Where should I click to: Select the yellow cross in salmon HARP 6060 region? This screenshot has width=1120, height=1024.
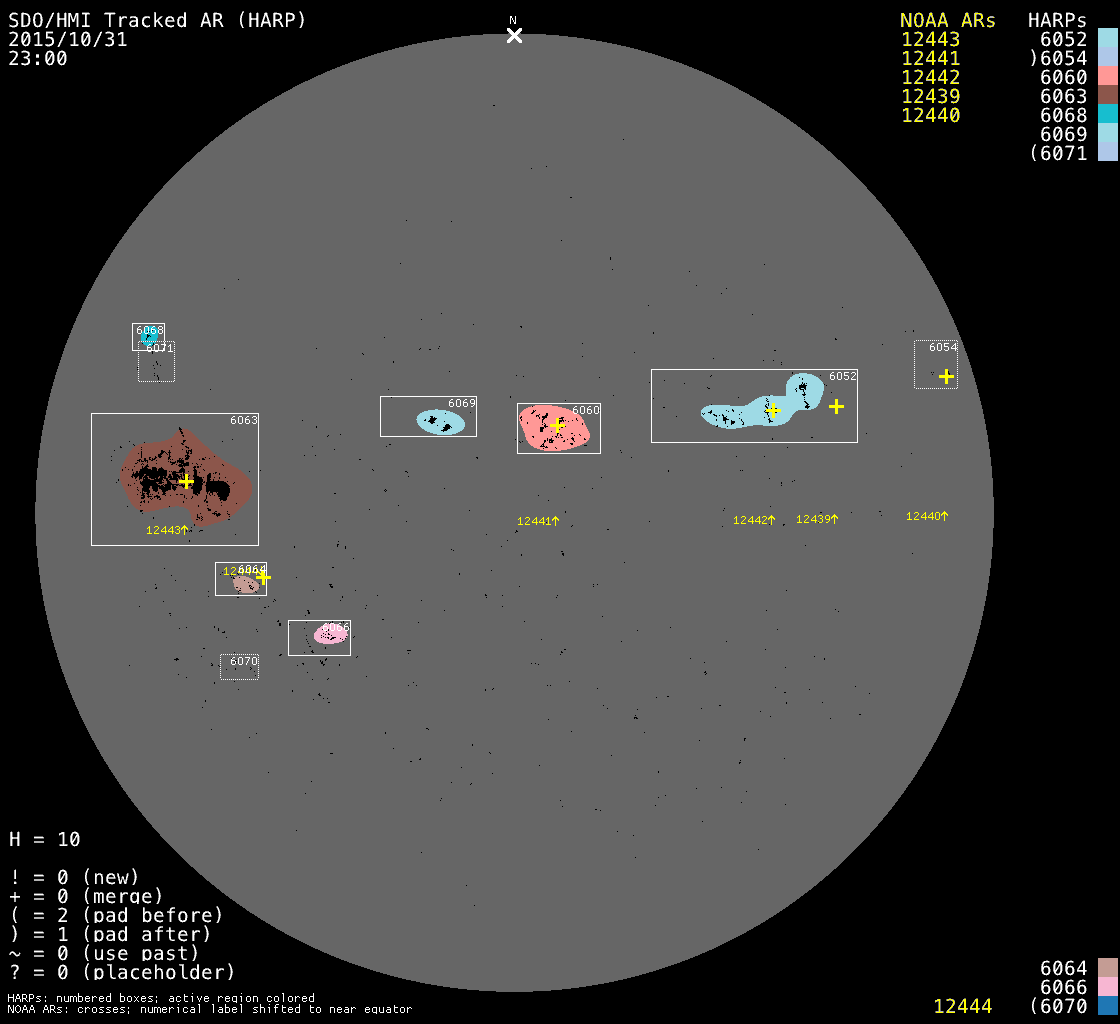(557, 425)
